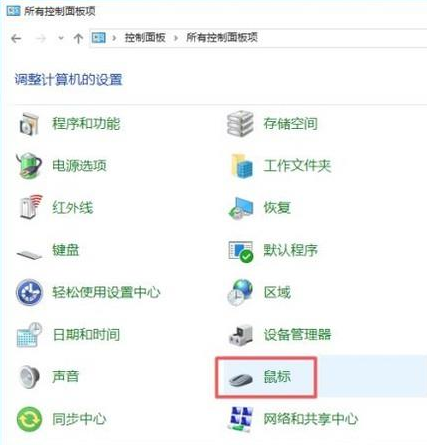Expand chevron after 控制面板 in address bar
This screenshot has height=445, width=427.
point(176,38)
